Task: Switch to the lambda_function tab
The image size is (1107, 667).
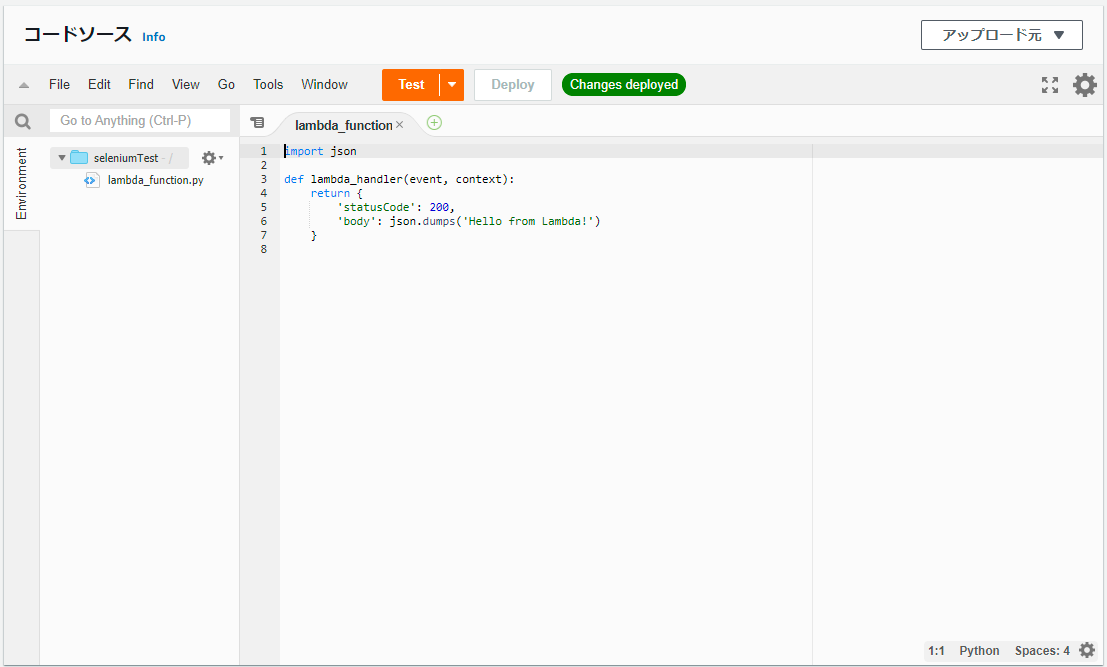Action: [343, 125]
